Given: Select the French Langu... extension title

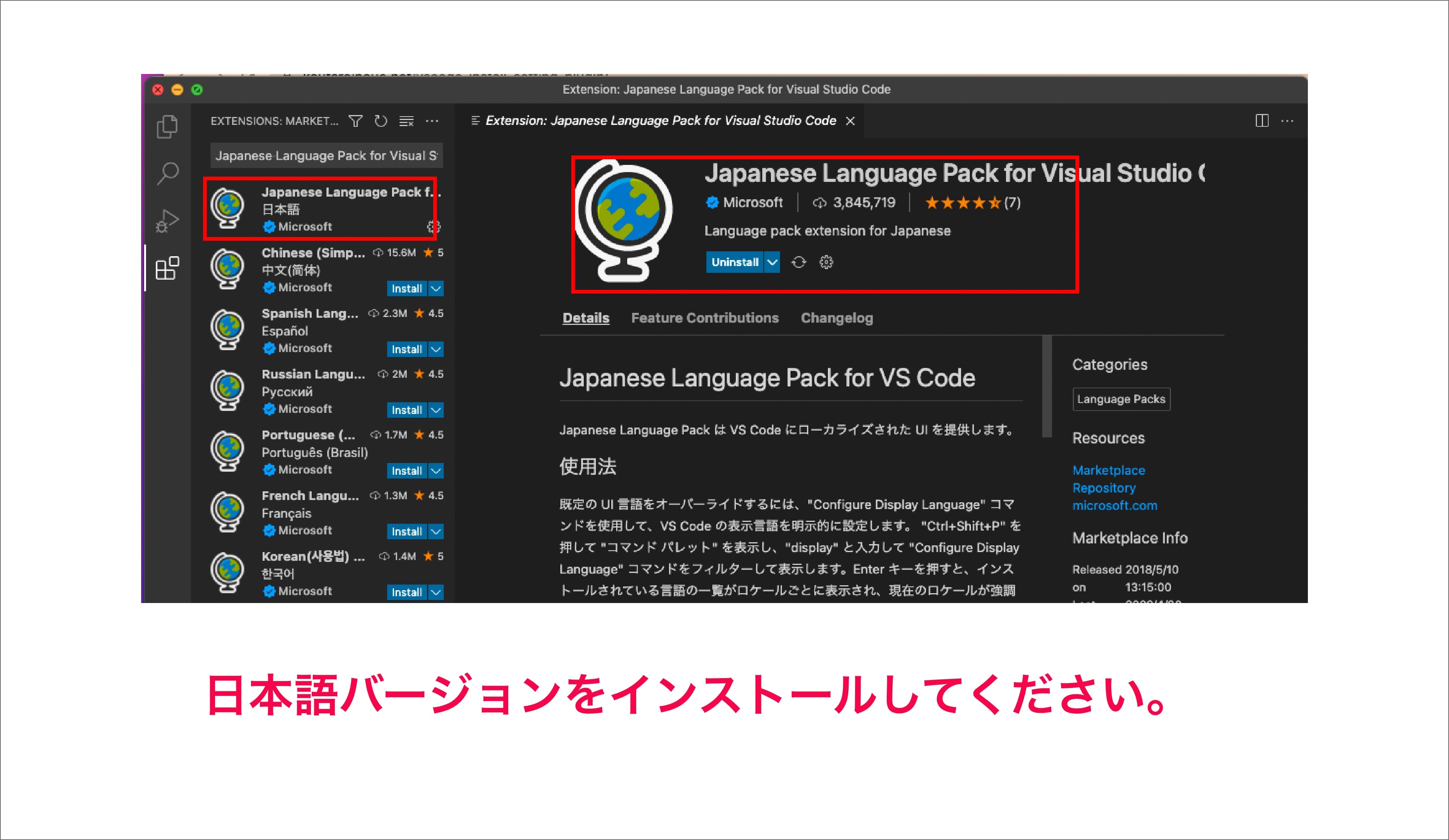Looking at the screenshot, I should point(311,495).
